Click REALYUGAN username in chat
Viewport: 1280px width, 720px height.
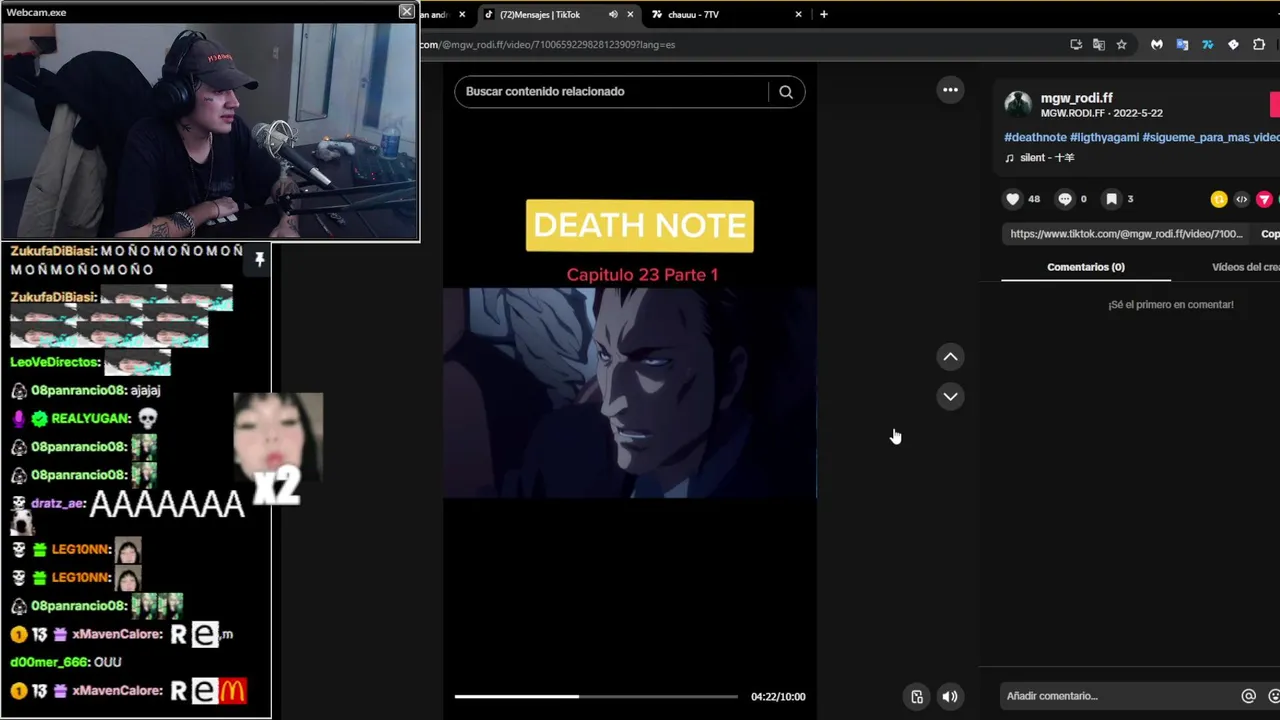coord(91,418)
